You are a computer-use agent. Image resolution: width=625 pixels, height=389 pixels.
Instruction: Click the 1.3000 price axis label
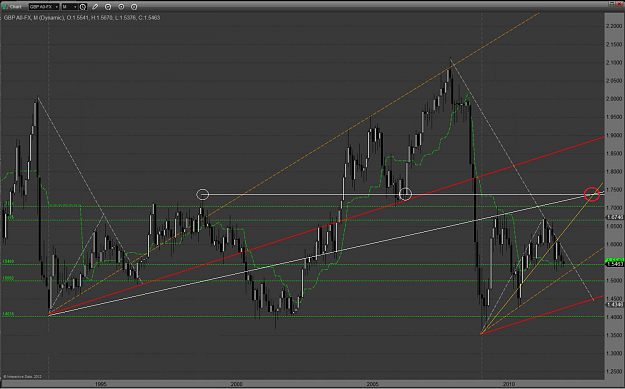(614, 353)
